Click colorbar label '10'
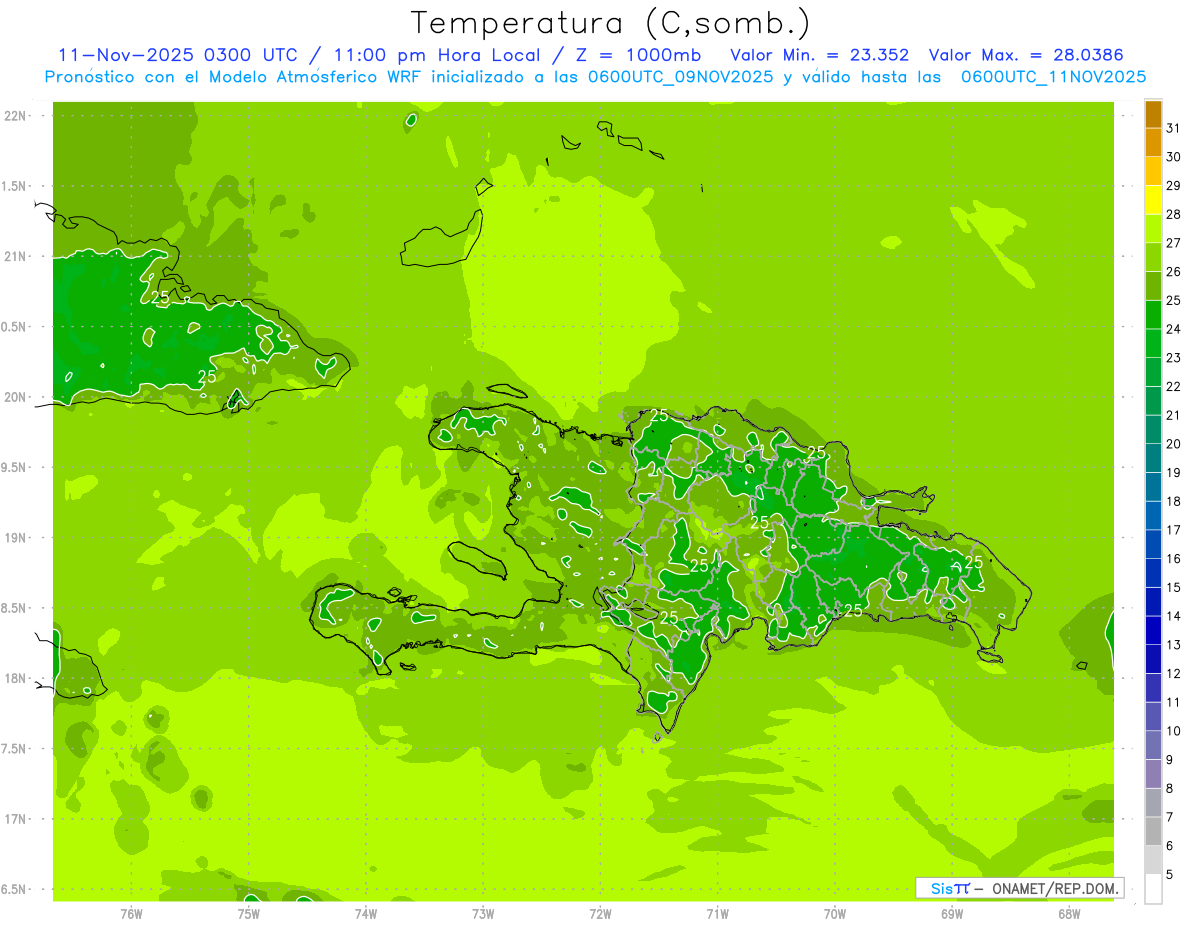Viewport: 1200px width, 927px height. pos(1173,731)
